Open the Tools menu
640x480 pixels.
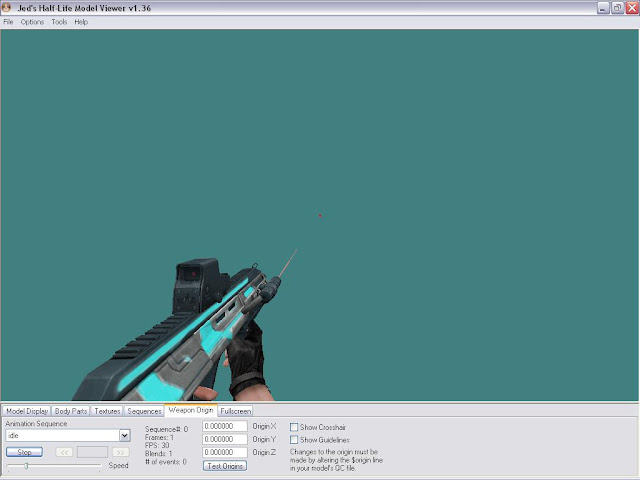[x=59, y=22]
